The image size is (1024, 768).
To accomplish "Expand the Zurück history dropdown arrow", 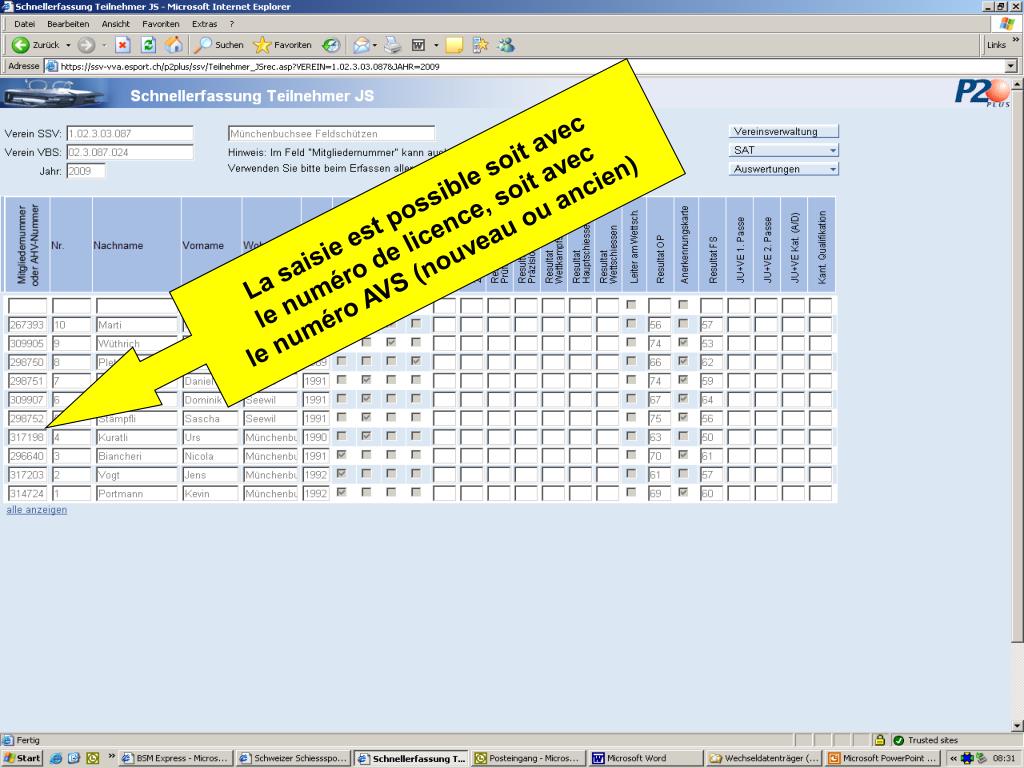I will (x=68, y=45).
